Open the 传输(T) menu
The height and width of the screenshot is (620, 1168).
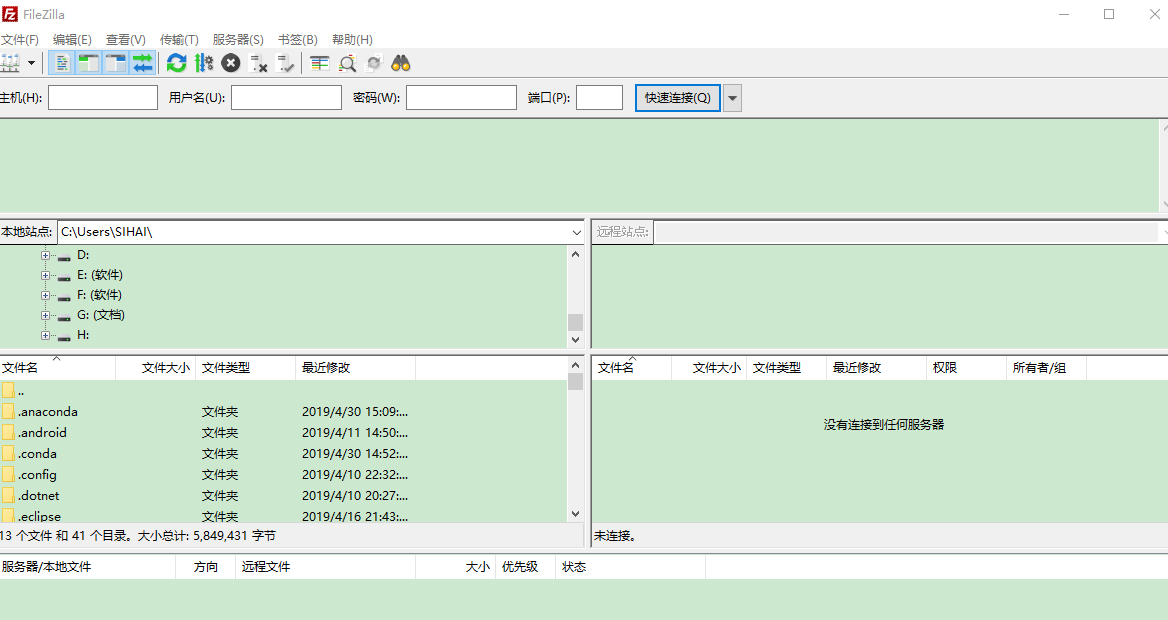click(x=179, y=39)
